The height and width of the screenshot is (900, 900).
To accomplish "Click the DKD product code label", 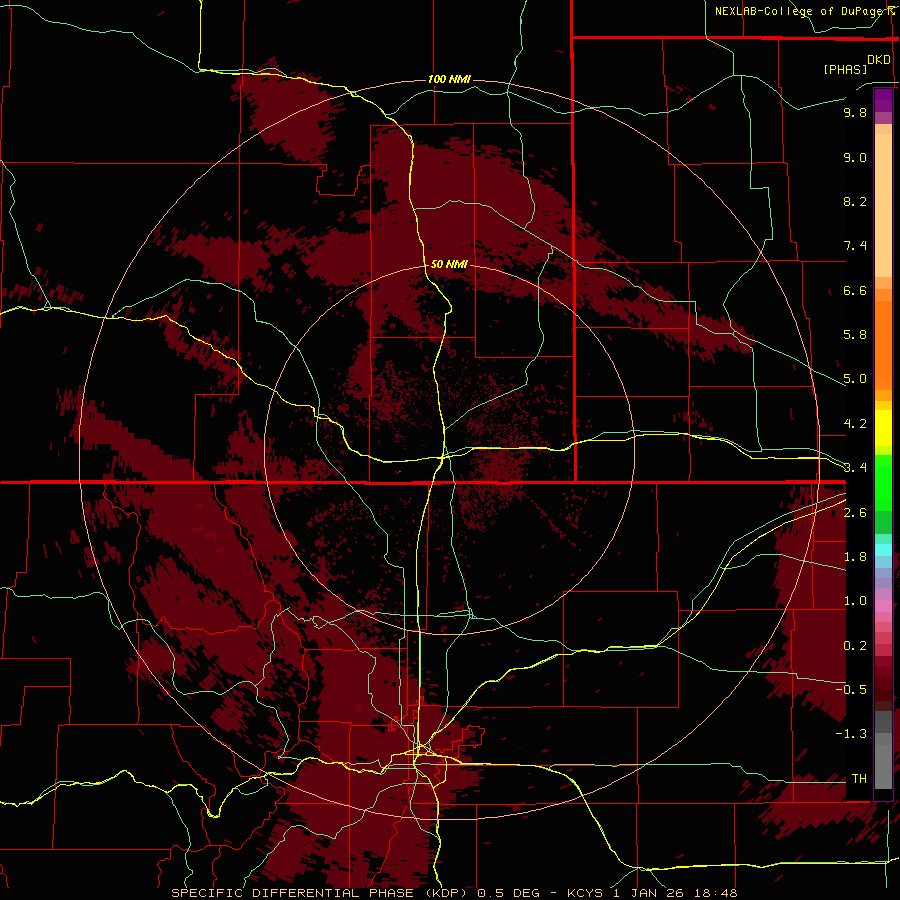I will coord(879,60).
